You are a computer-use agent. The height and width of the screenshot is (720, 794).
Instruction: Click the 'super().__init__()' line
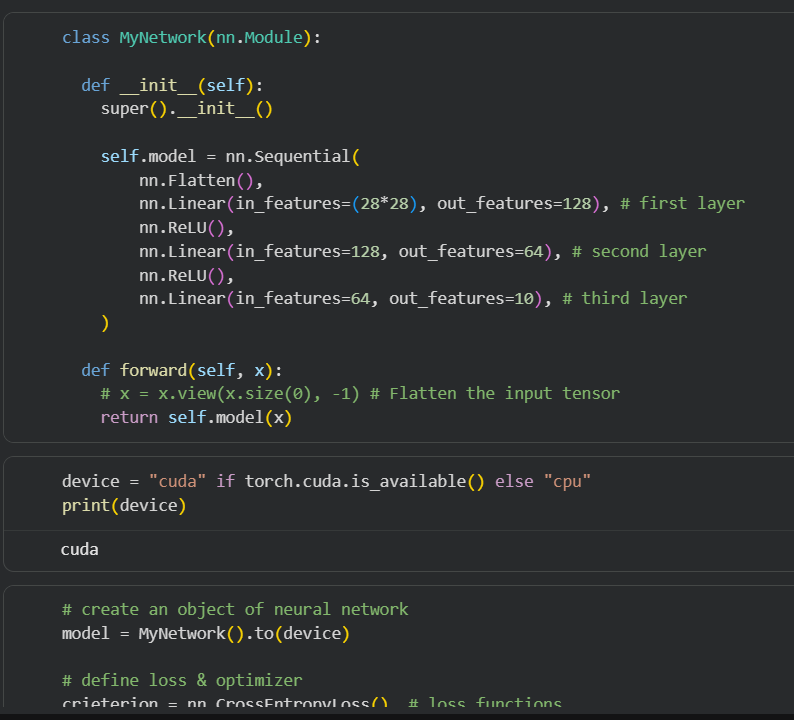pos(186,108)
